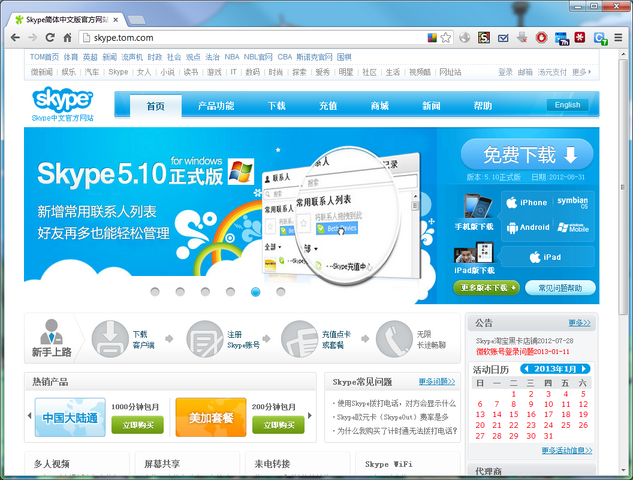Open the 帮助 navigation tab
The height and width of the screenshot is (480, 633).
coord(483,106)
